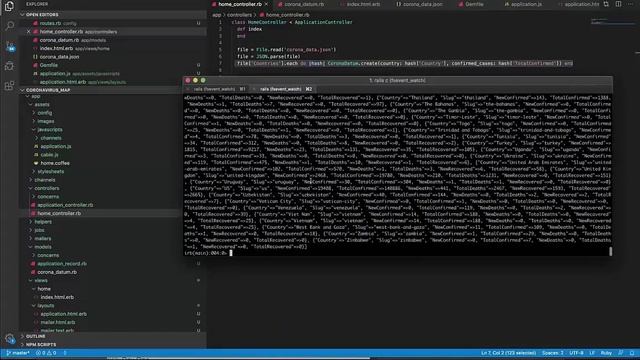Viewport: 640px width, 360px height.
Task: Click the app breadcrumb segment
Action: click(216, 15)
